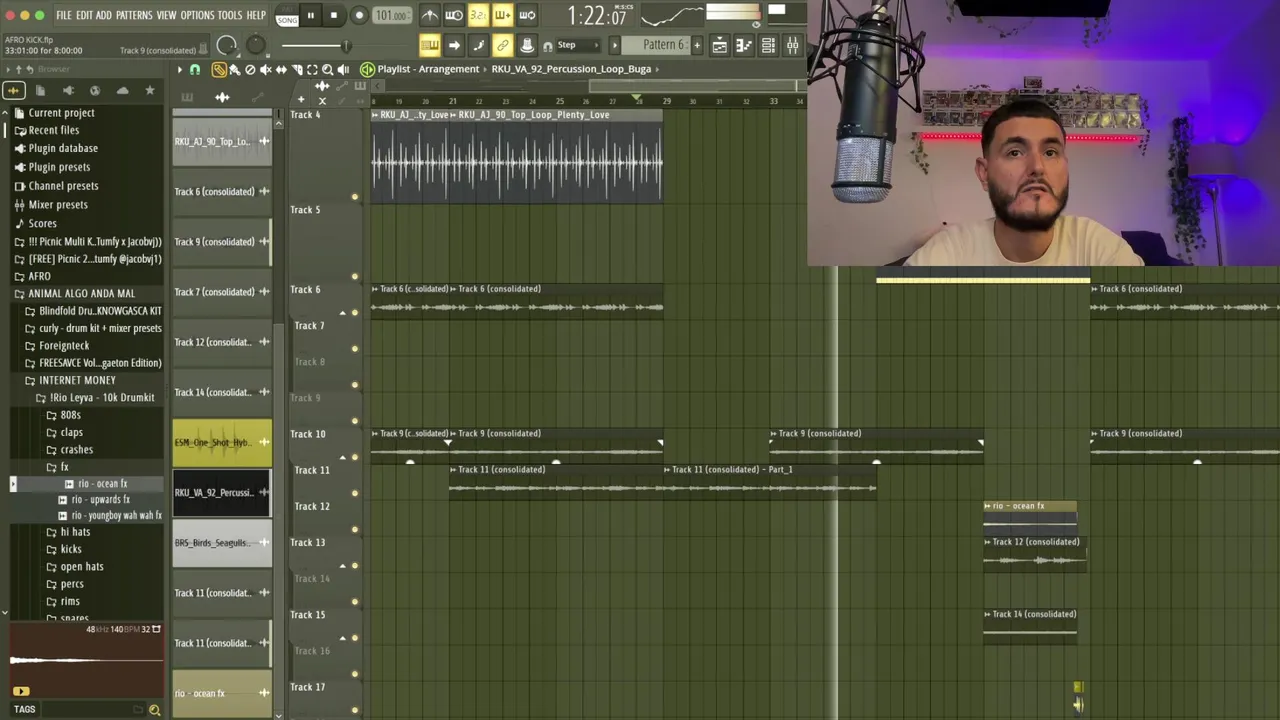The image size is (1280, 720).
Task: Click the TAGS label in browser
Action: pos(25,710)
